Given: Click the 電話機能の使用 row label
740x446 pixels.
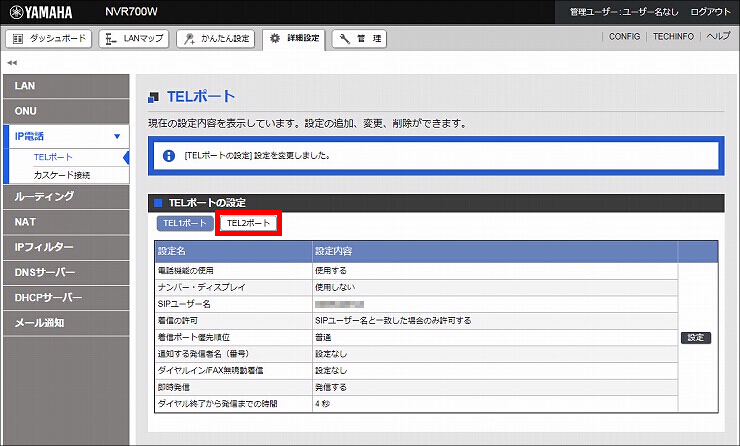Looking at the screenshot, I should [x=185, y=271].
